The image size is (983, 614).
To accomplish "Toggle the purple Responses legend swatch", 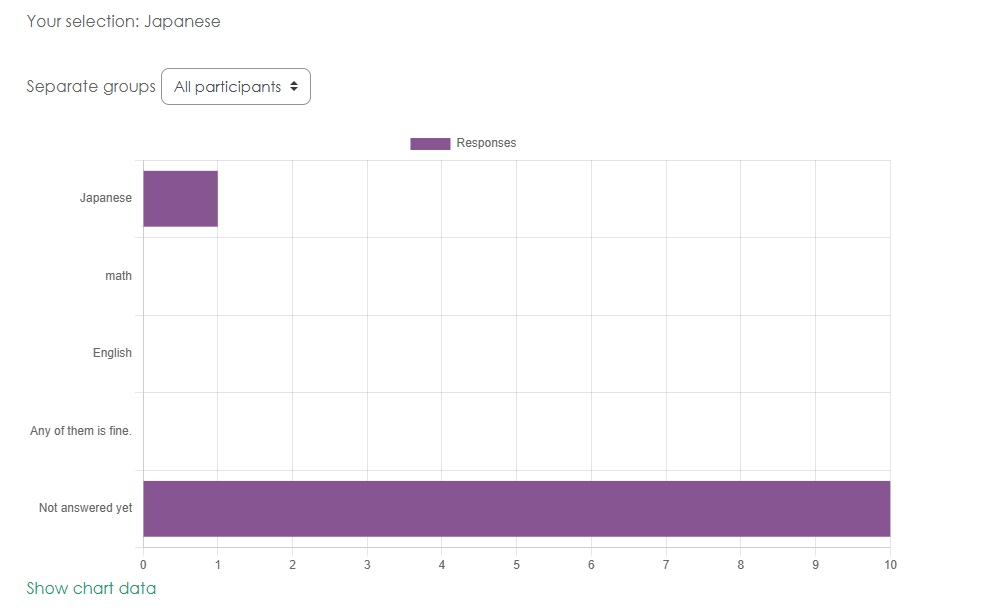I will 430,143.
